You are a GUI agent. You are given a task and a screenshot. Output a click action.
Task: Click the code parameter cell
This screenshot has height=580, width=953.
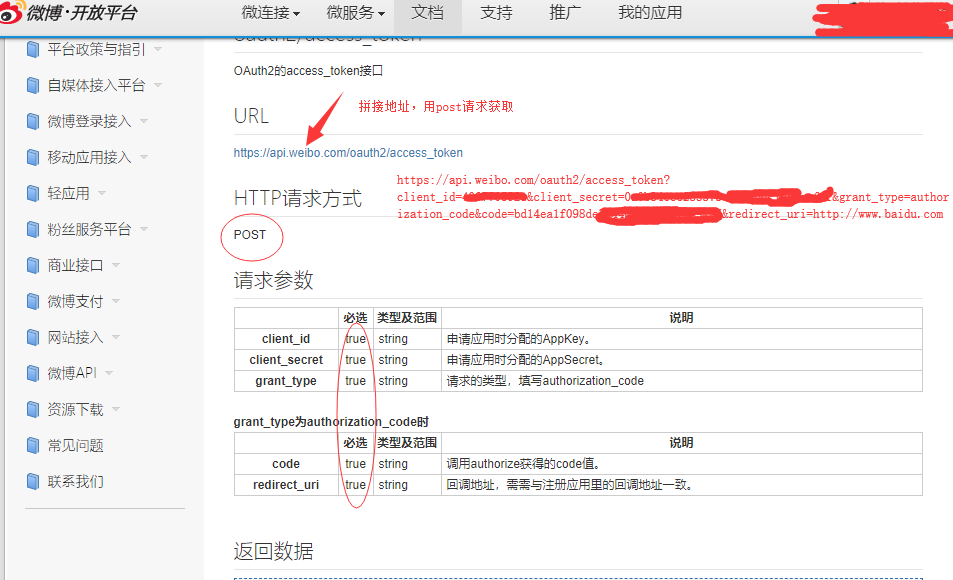tap(286, 464)
